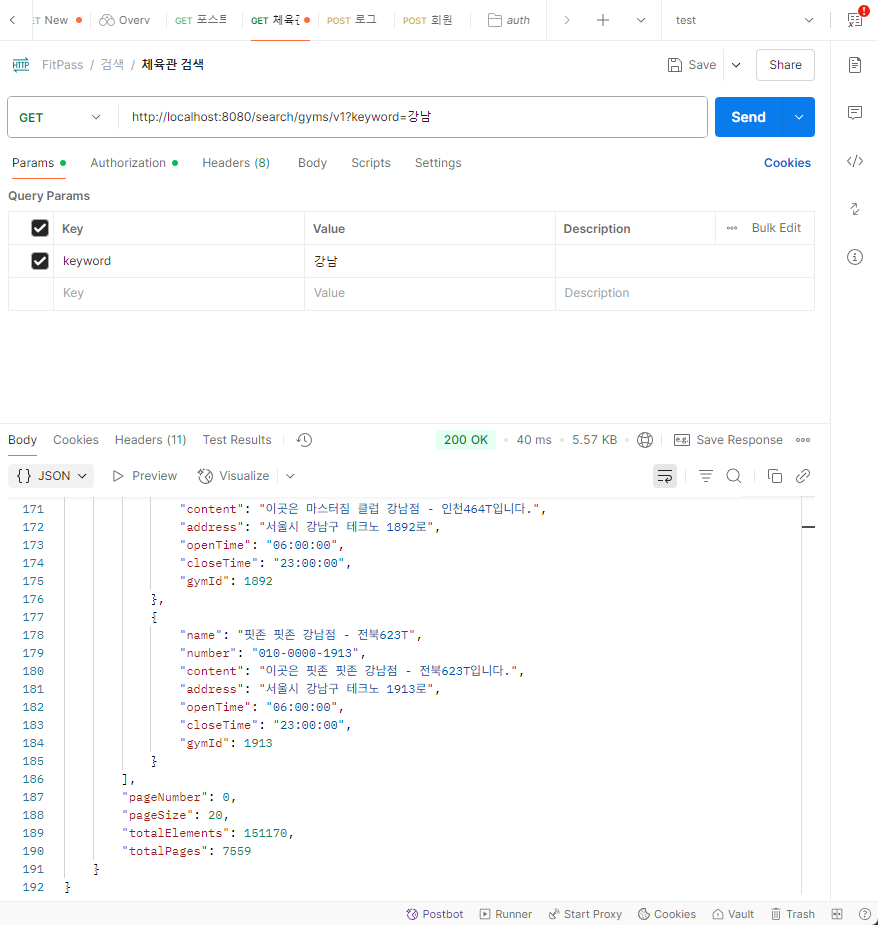The height and width of the screenshot is (925, 878).
Task: Add a new tab with plus icon
Action: 602,20
